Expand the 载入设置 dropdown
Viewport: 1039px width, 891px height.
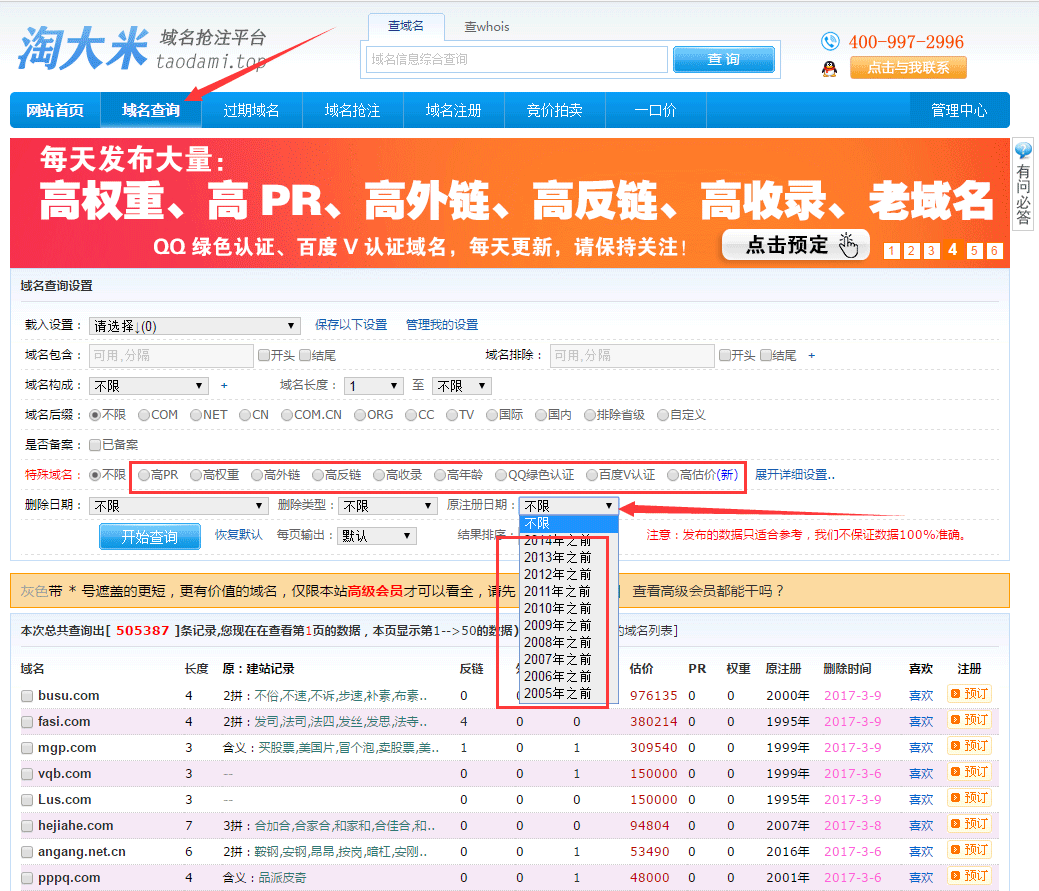tap(195, 326)
